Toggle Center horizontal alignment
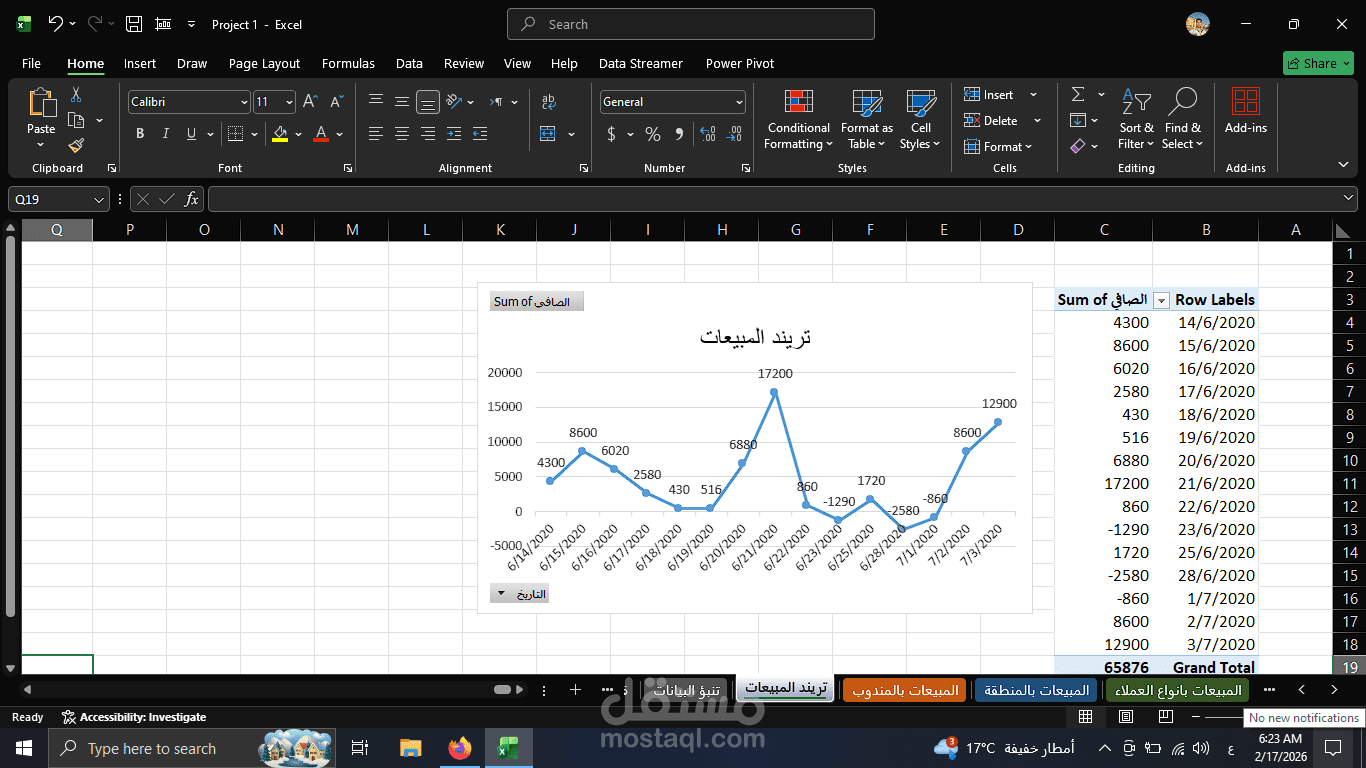Image resolution: width=1366 pixels, height=768 pixels. pyautogui.click(x=402, y=134)
